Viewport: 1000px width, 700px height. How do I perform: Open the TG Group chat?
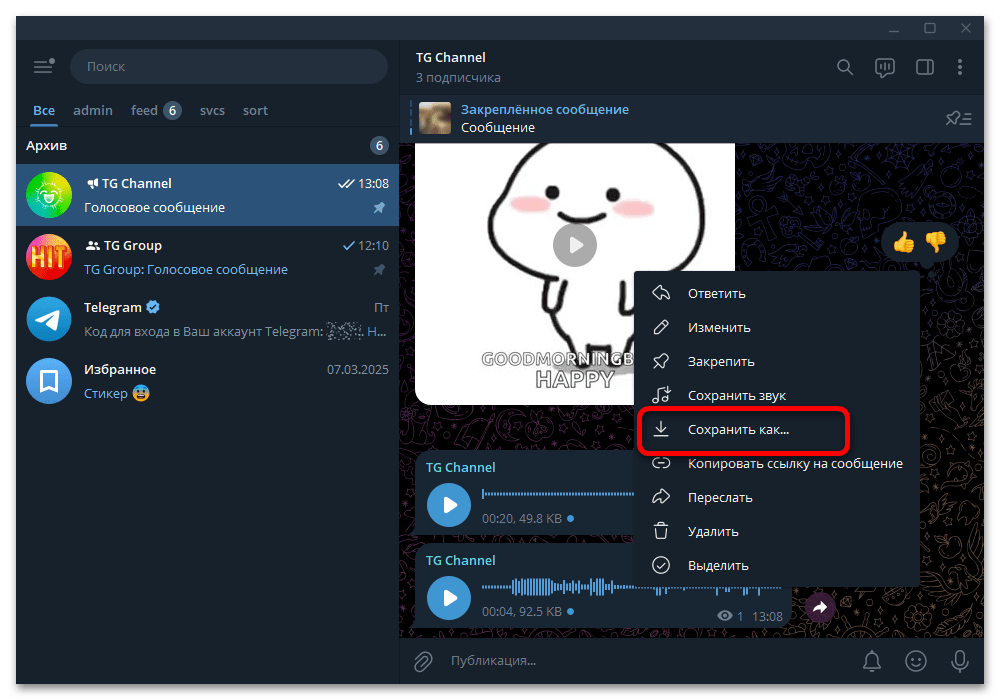[207, 258]
